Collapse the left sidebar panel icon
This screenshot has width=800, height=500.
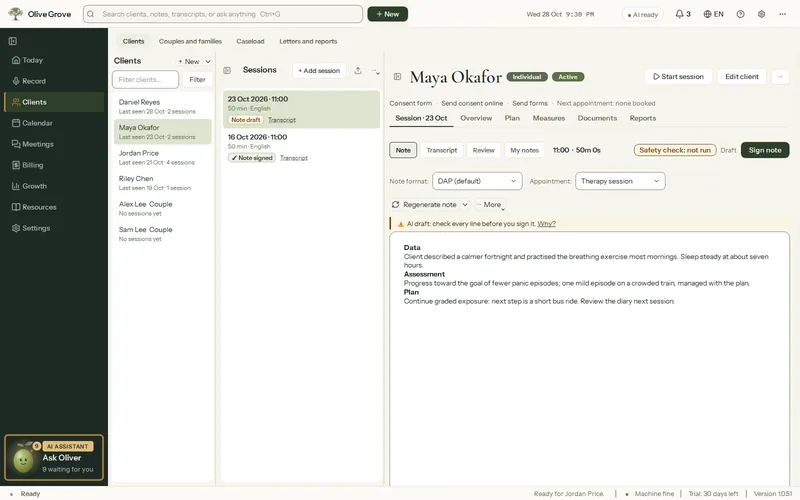[x=13, y=41]
